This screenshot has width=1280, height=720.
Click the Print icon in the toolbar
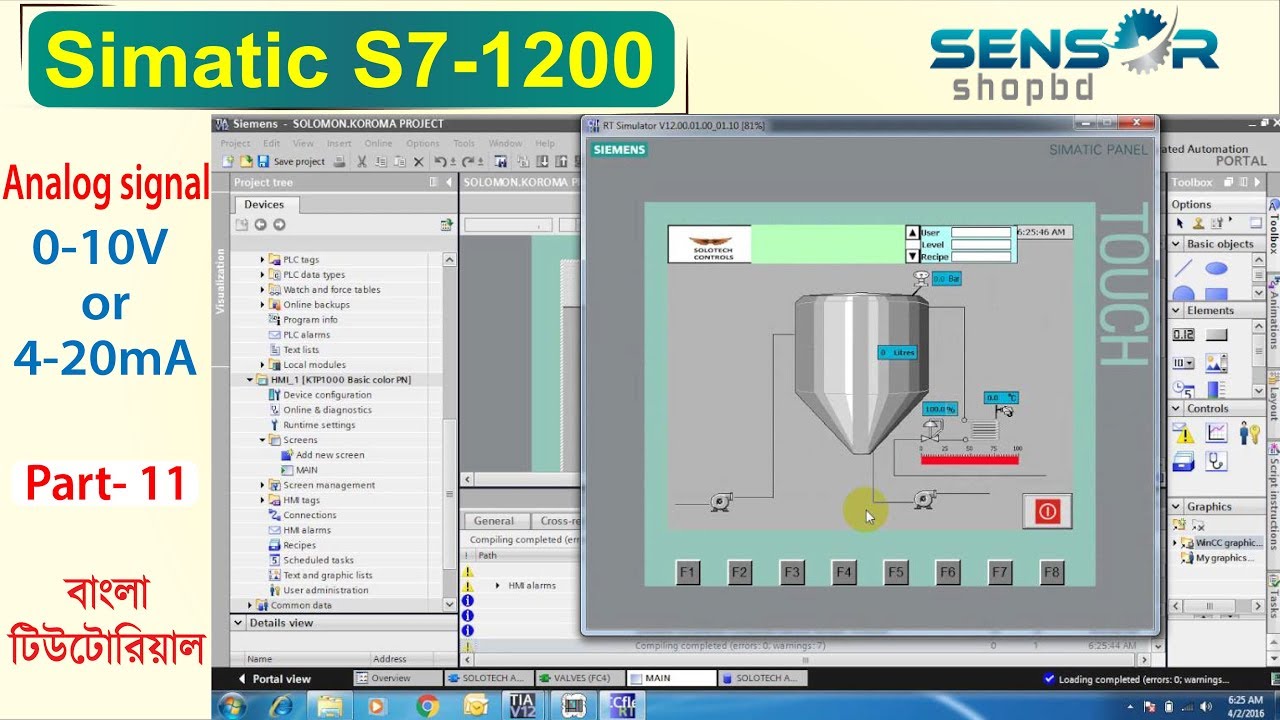tap(339, 161)
